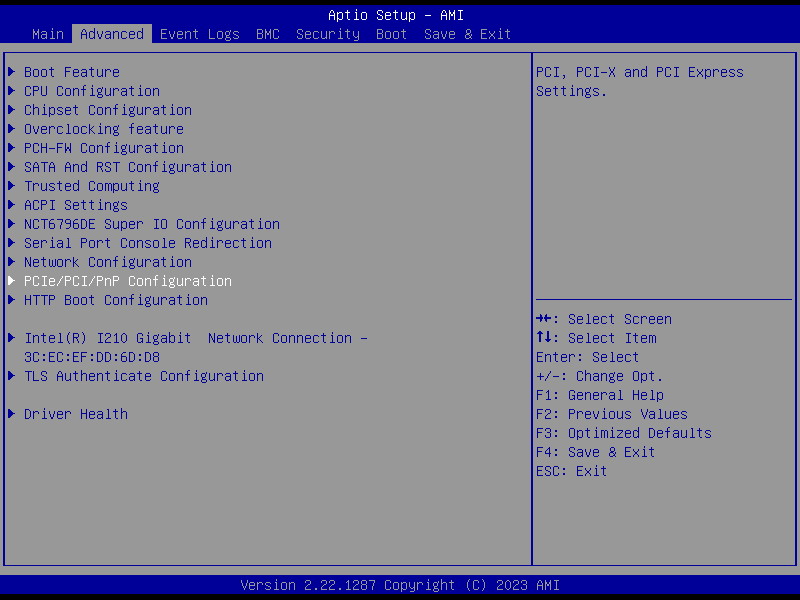Click the arrow next to Network Configuration
The height and width of the screenshot is (600, 800).
click(x=12, y=262)
